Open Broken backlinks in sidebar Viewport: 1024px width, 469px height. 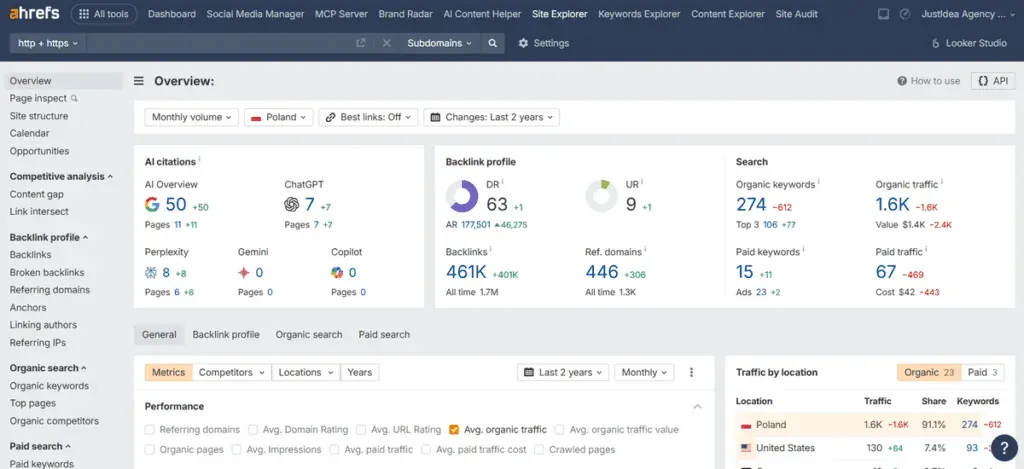[47, 272]
